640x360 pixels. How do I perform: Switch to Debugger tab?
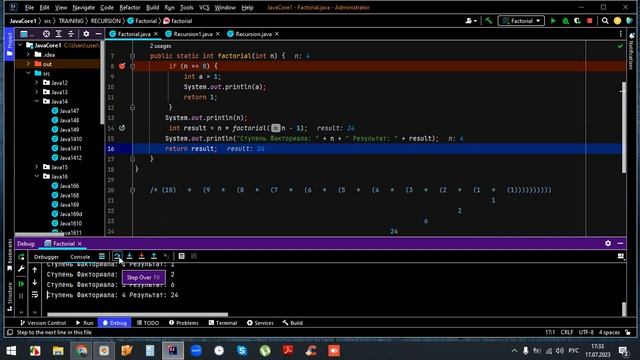[x=46, y=257]
